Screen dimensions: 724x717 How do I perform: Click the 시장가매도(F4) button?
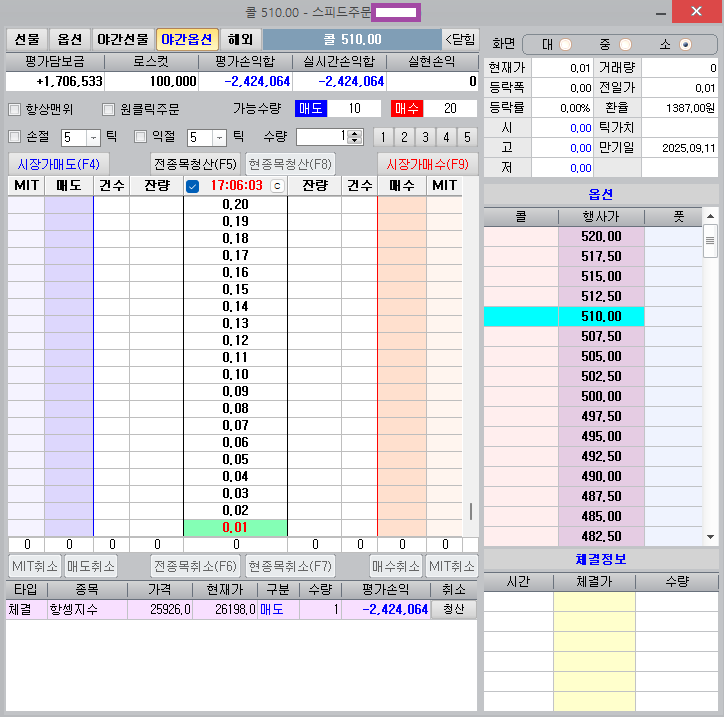[x=59, y=164]
